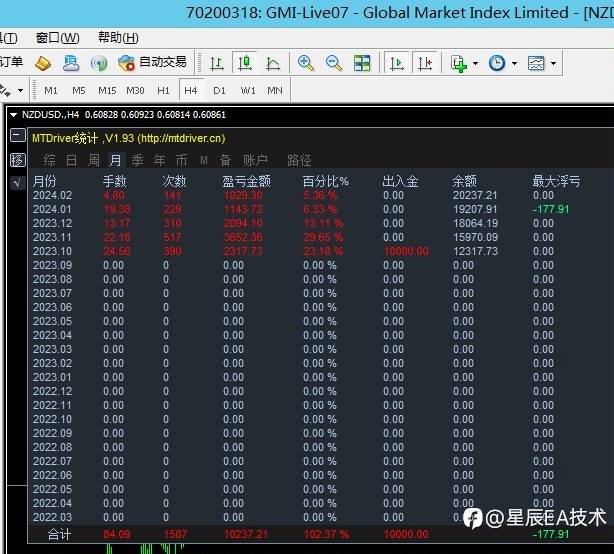Expand periodicity dropdown arrow
The image size is (614, 554).
tap(514, 63)
